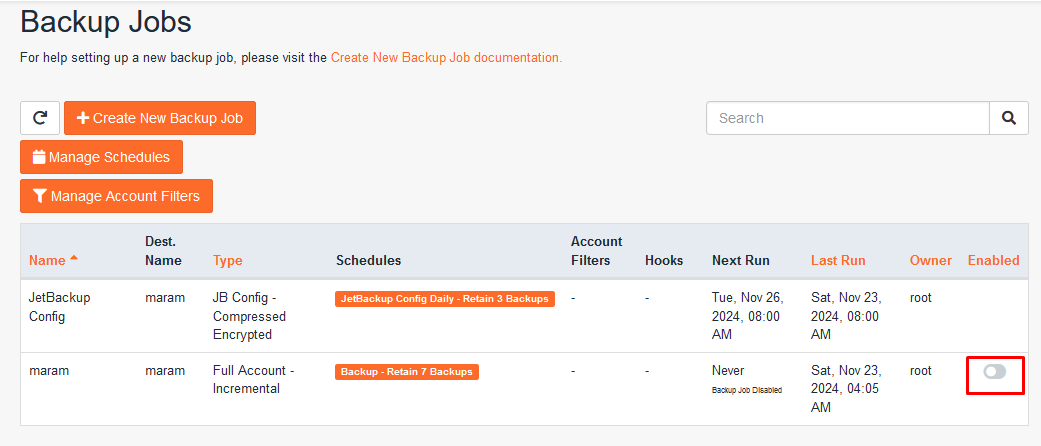
Task: Open the Create New Backup Job documentation link
Action: tap(446, 58)
